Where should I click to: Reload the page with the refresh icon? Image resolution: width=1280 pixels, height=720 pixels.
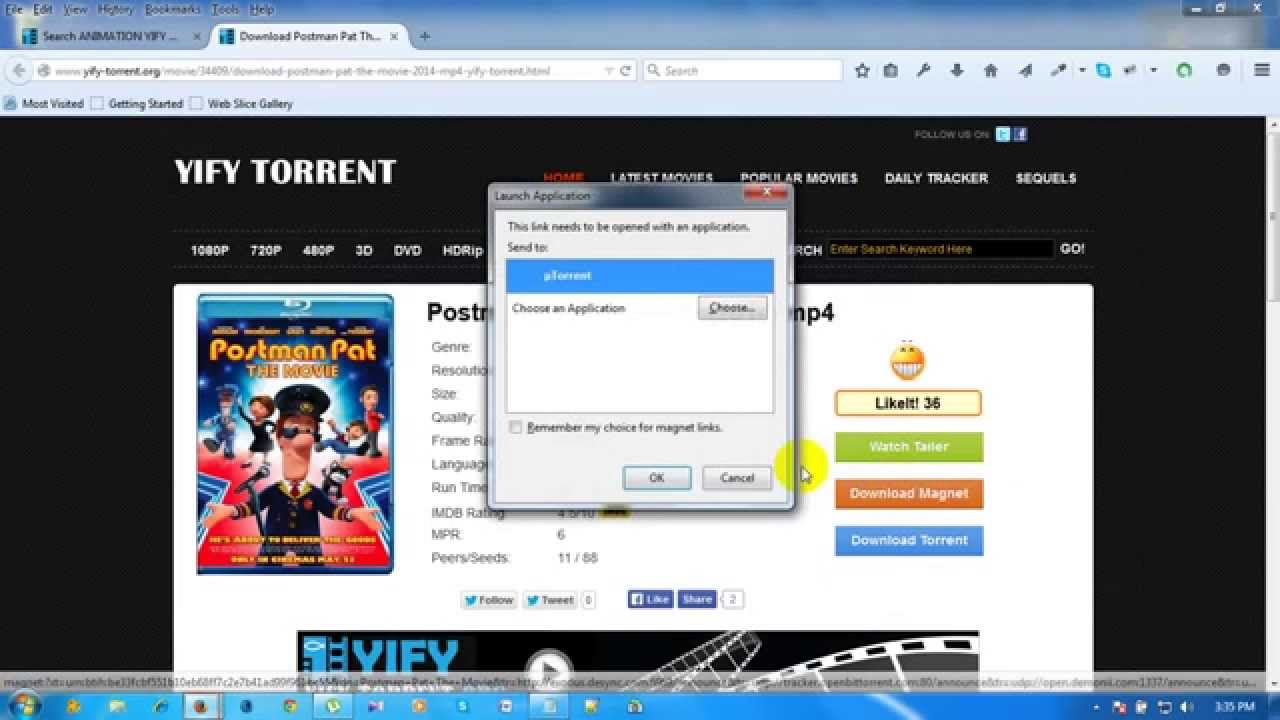(x=626, y=71)
